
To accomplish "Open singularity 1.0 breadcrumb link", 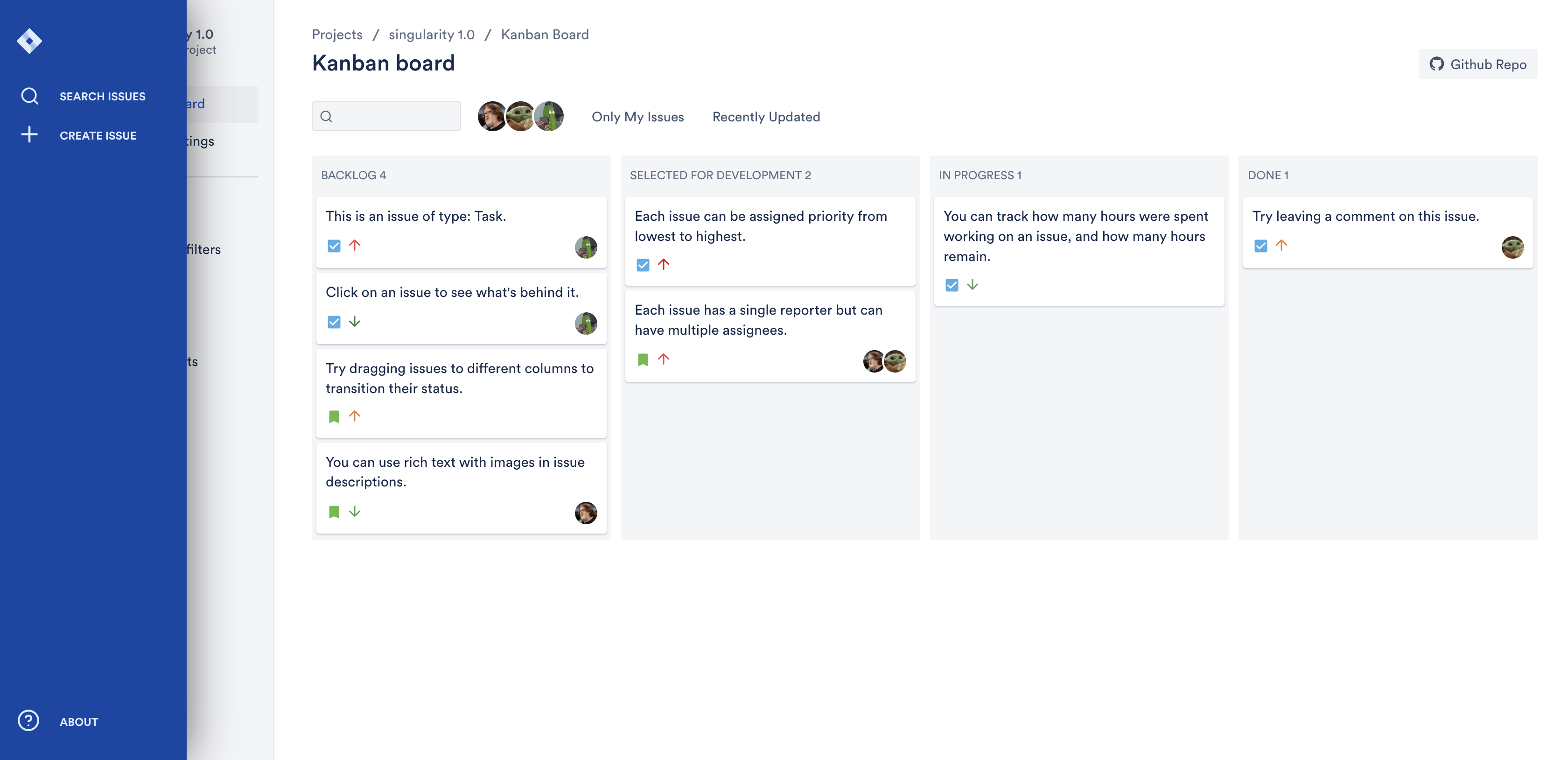I will (x=431, y=35).
